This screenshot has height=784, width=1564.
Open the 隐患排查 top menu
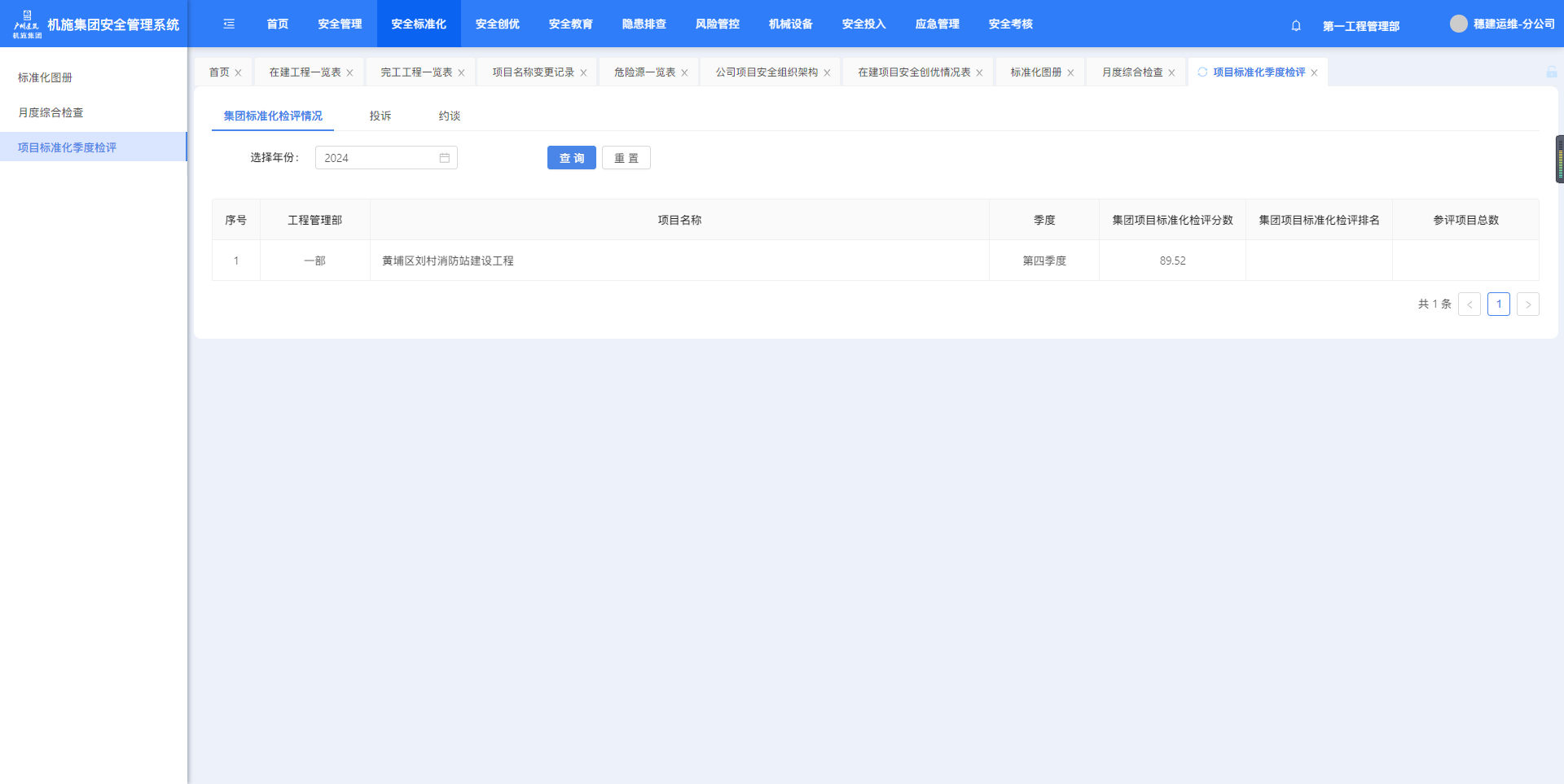pos(644,24)
